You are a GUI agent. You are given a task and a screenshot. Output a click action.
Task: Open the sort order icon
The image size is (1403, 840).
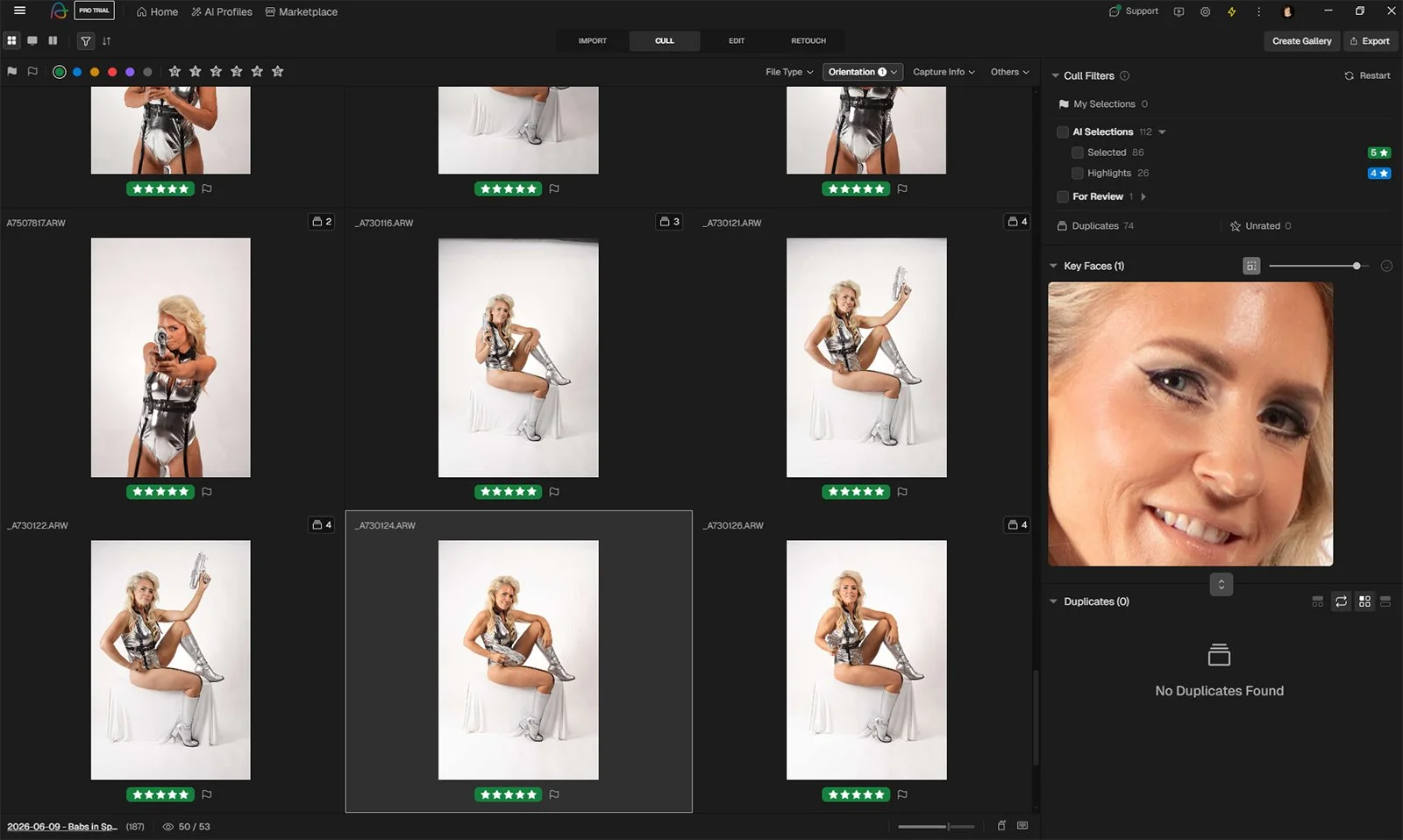tap(107, 40)
